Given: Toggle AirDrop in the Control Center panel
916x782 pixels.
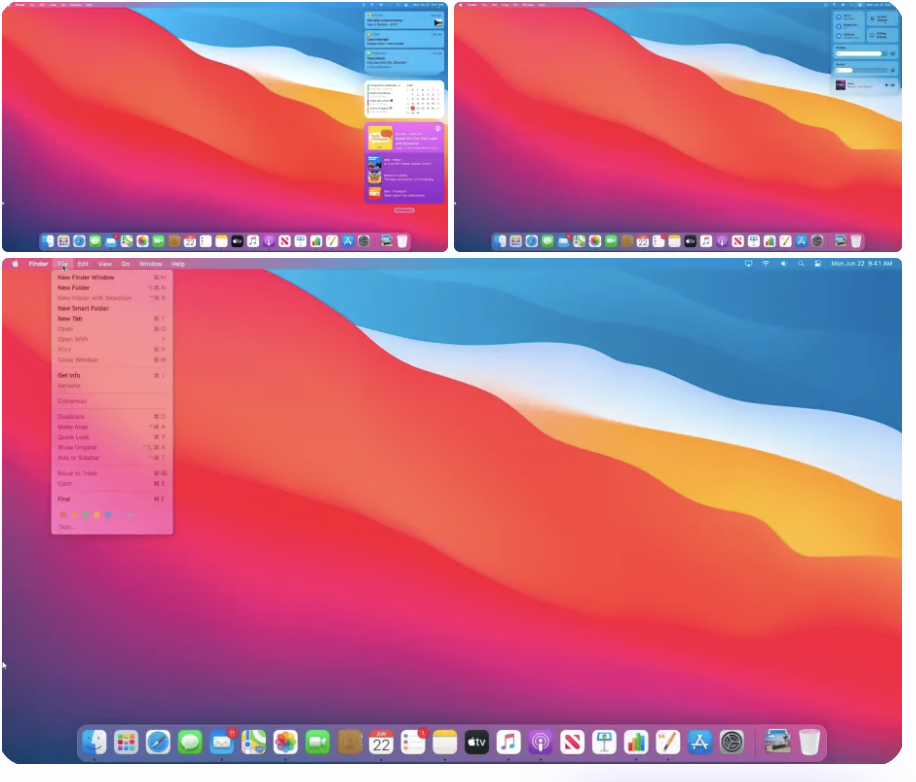Looking at the screenshot, I should tap(838, 36).
